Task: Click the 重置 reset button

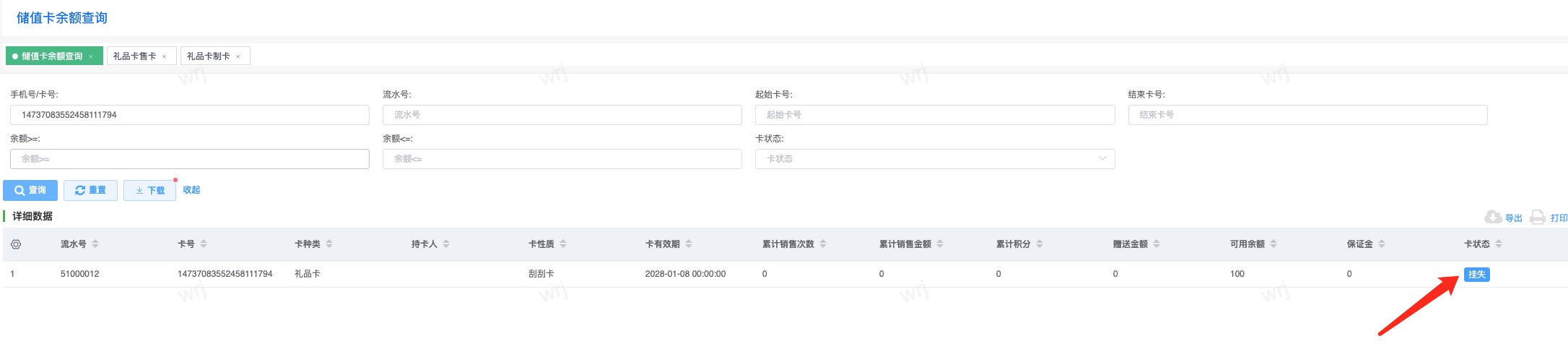Action: [x=90, y=190]
